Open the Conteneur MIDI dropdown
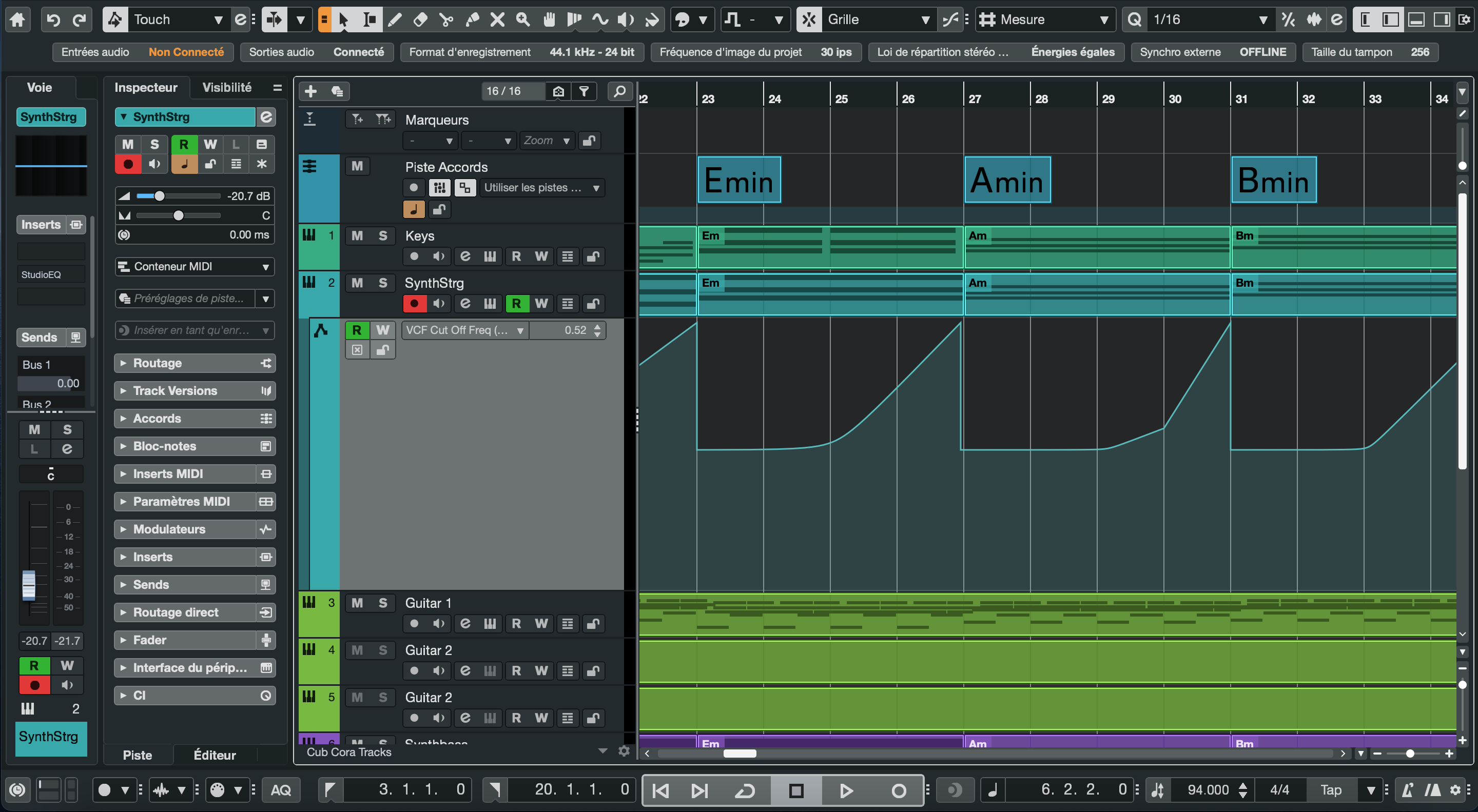Viewport: 1478px width, 812px height. 195,266
